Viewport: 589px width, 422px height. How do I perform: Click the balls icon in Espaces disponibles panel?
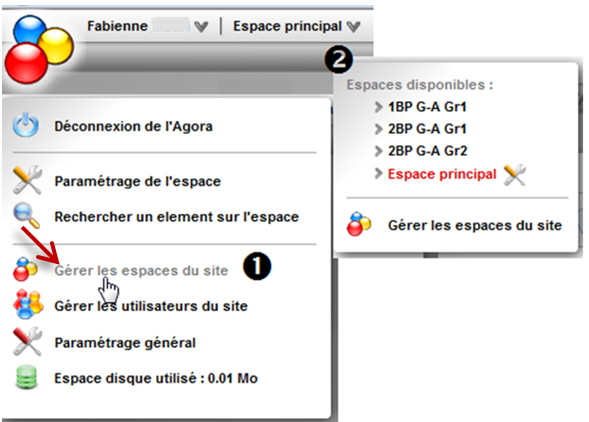(x=359, y=224)
